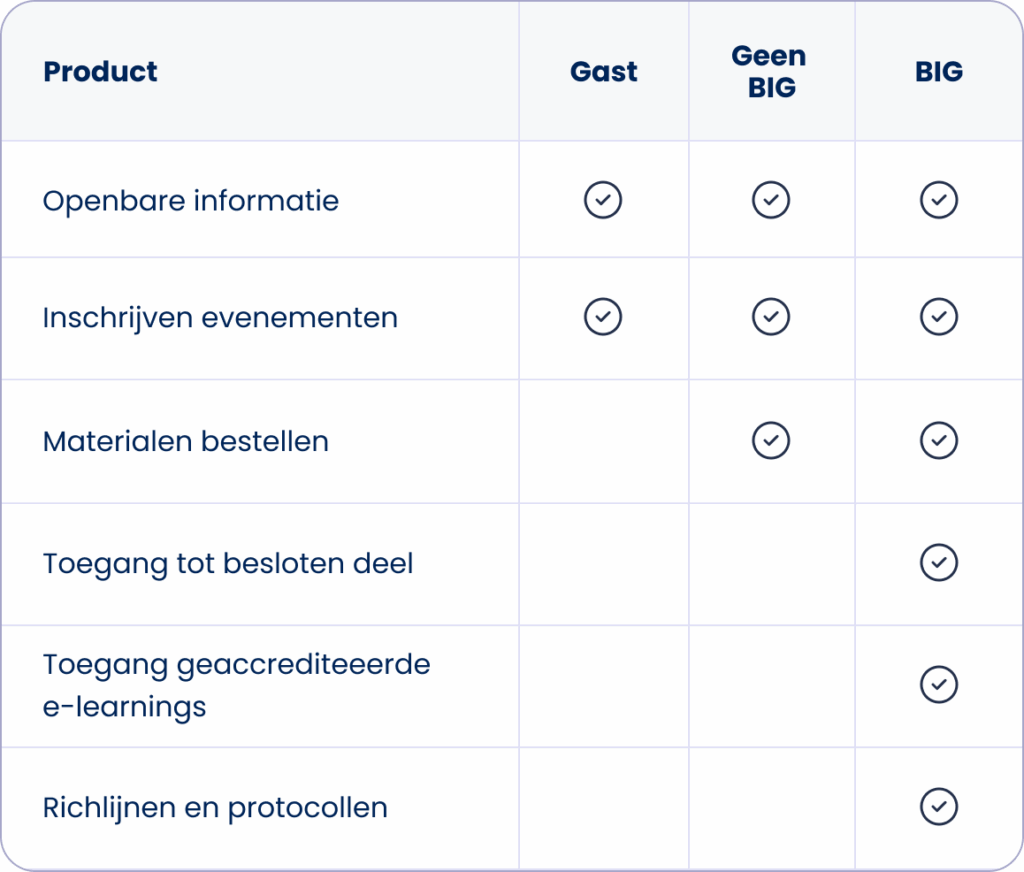Click the Gast column header
1024x872 pixels.
604,72
